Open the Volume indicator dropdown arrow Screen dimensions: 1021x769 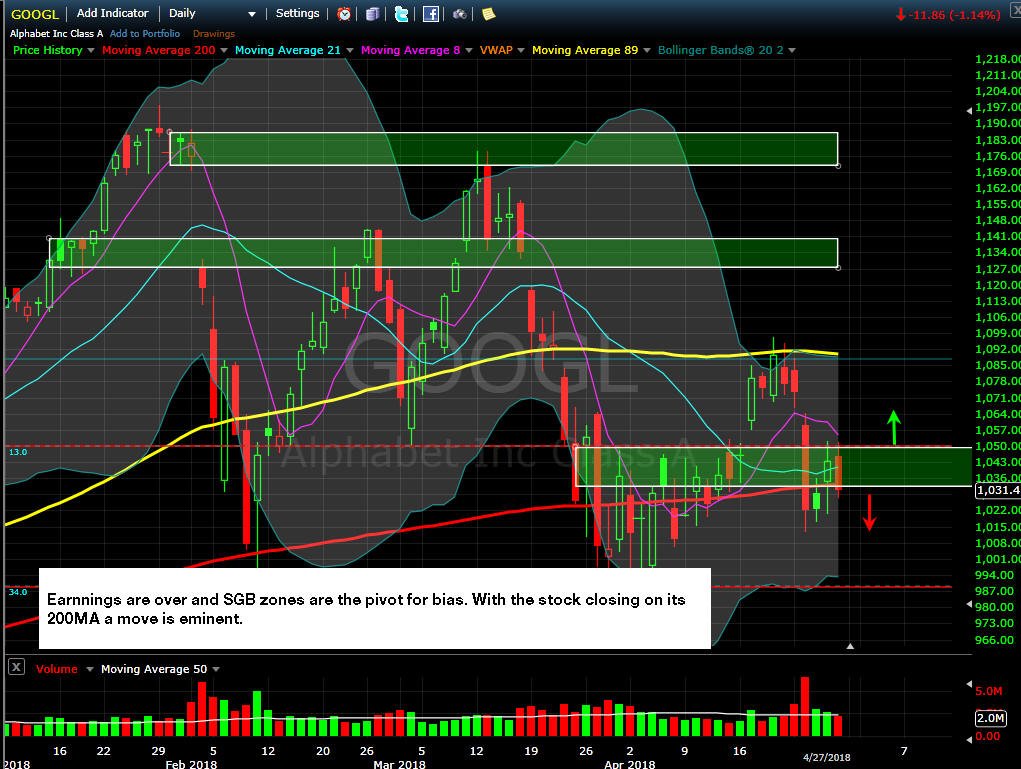[x=89, y=669]
